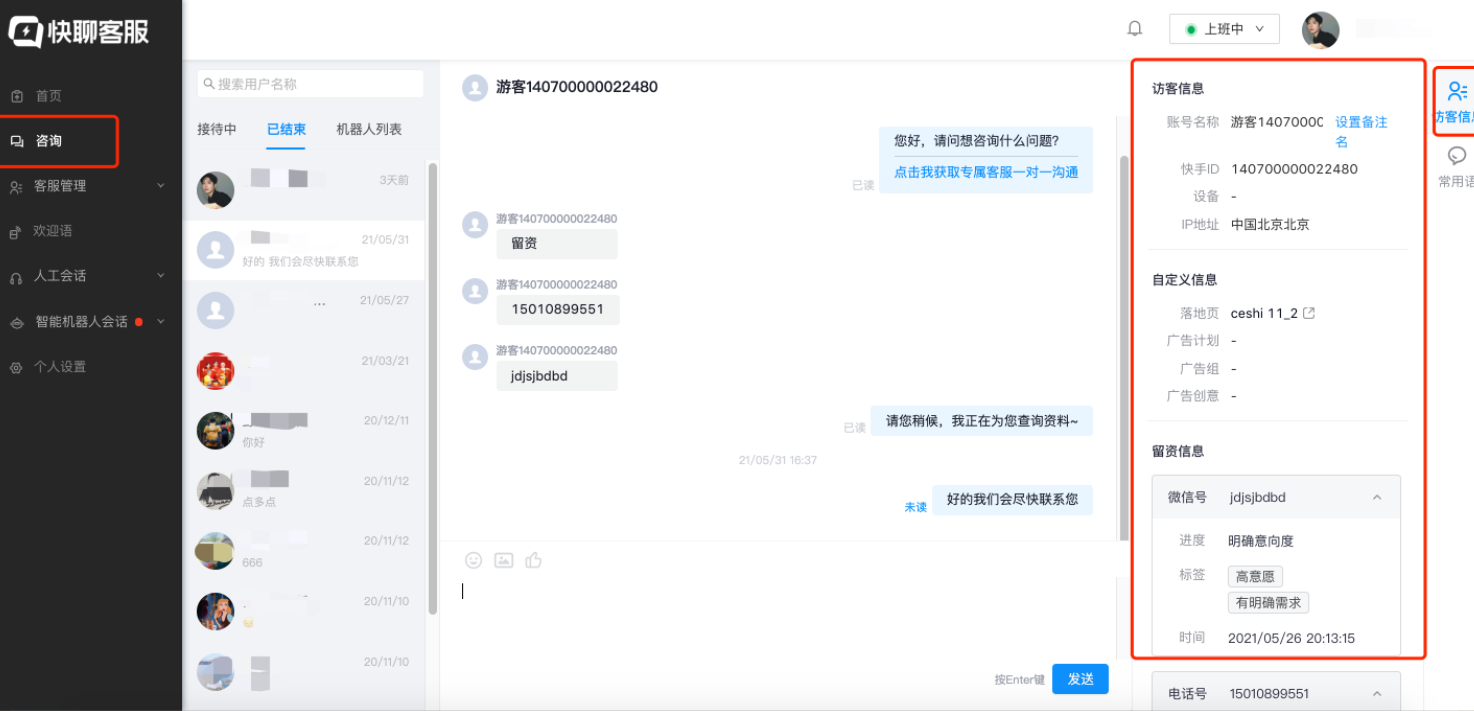Switch to the 接待中 tab
This screenshot has width=1474, height=711.
tap(216, 129)
